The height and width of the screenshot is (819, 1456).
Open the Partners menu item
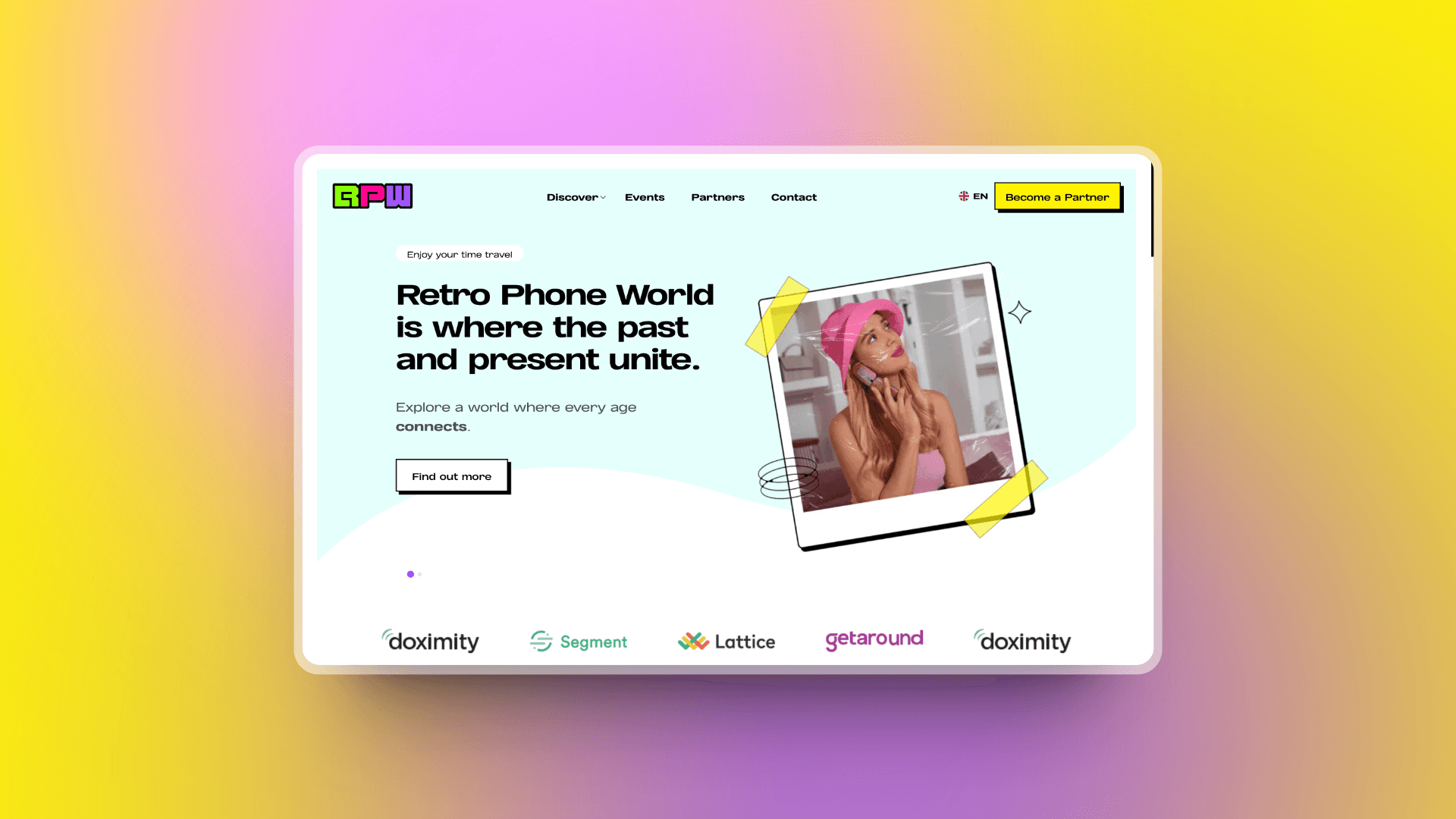(717, 197)
